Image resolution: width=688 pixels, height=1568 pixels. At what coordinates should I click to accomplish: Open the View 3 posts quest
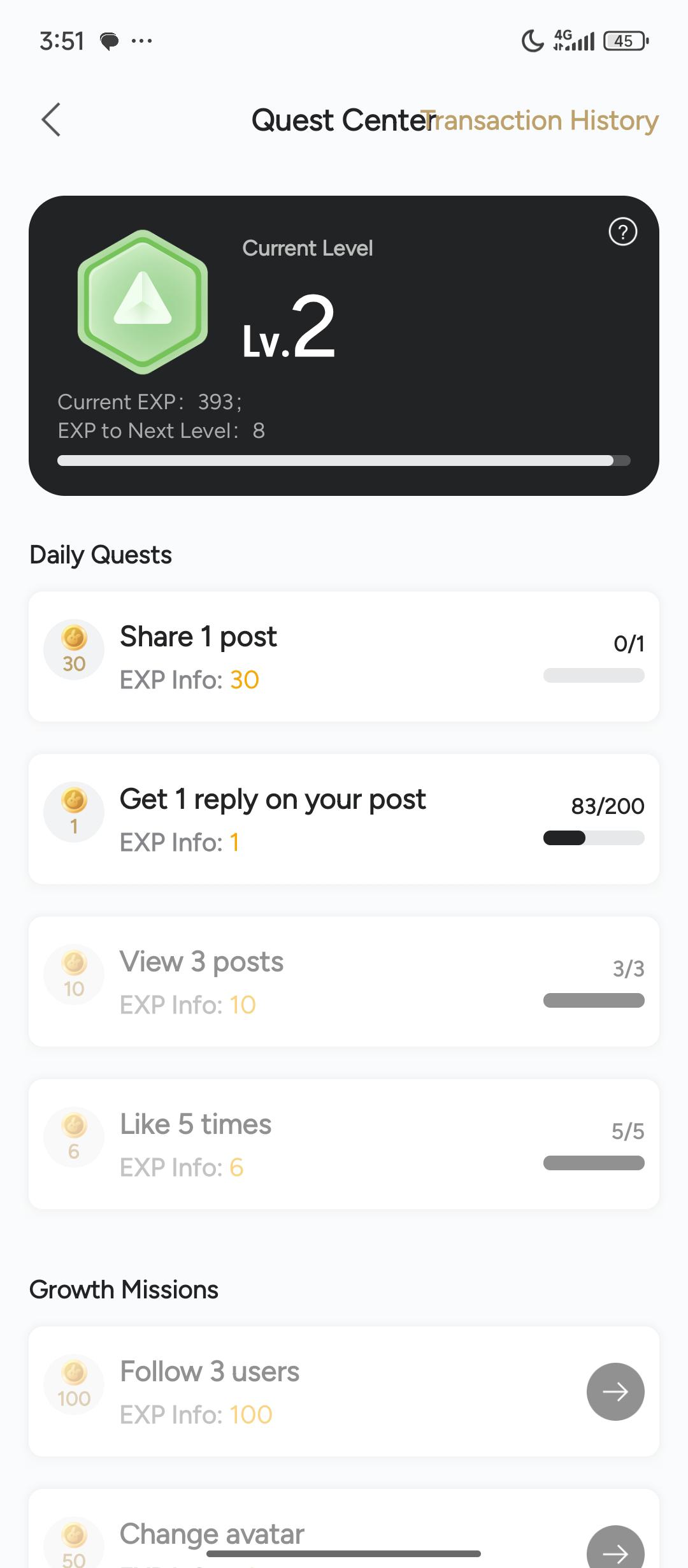click(x=201, y=962)
